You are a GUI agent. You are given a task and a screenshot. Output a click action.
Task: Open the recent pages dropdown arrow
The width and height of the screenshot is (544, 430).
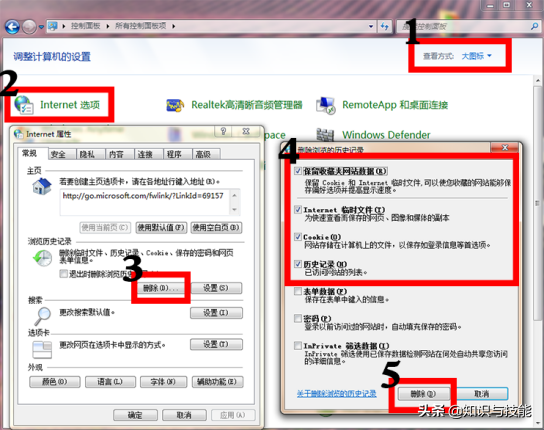coord(41,27)
